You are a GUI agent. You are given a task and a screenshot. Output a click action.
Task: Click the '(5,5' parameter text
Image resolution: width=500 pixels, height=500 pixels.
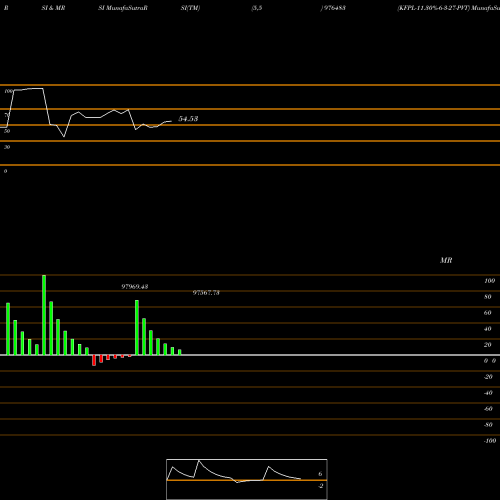(257, 8)
